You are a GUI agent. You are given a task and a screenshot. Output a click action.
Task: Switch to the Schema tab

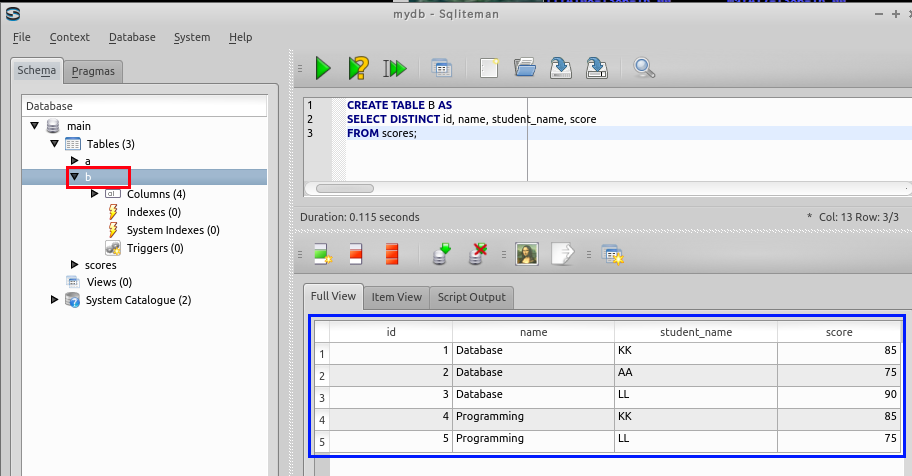pyautogui.click(x=37, y=70)
